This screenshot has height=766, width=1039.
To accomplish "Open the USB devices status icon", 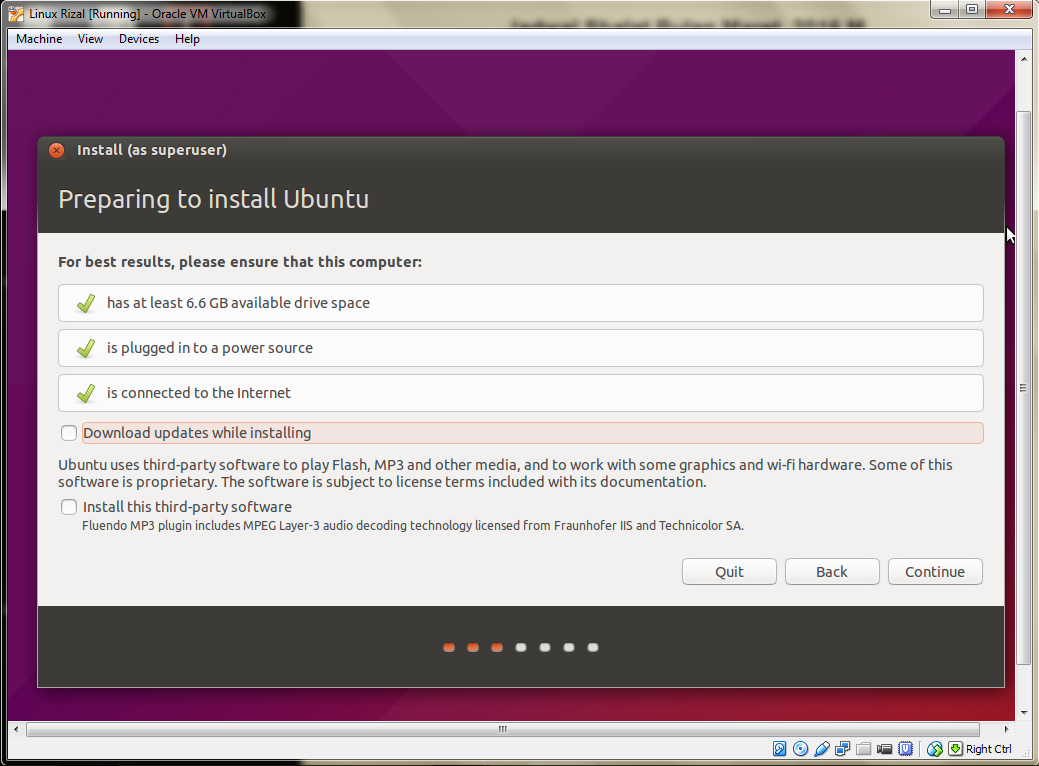I will (x=822, y=749).
